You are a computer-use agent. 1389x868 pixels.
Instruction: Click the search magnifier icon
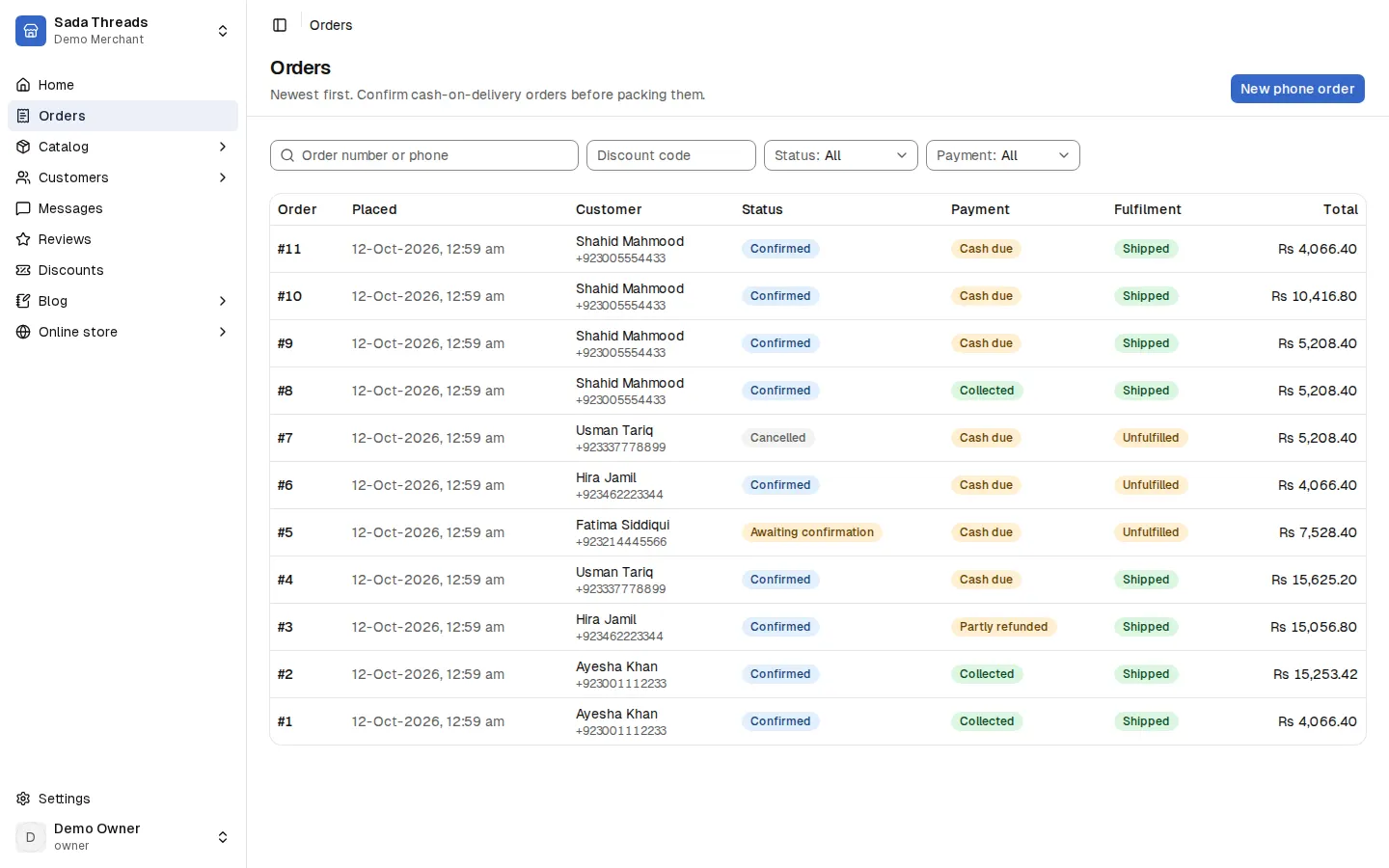[287, 155]
